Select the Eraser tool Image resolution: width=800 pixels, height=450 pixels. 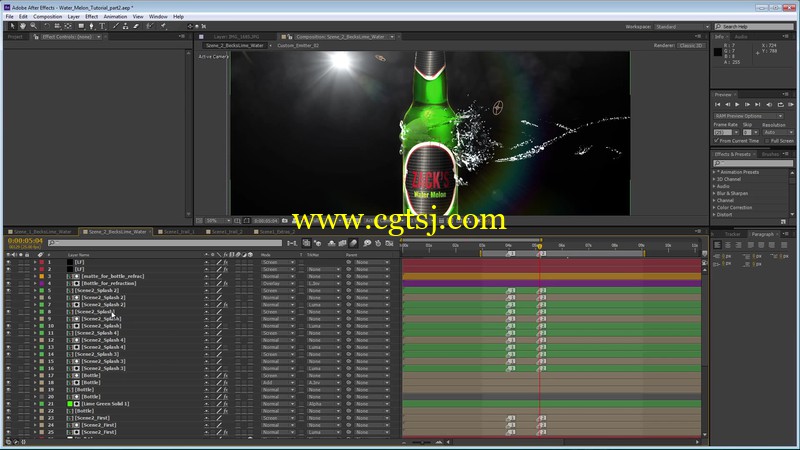click(136, 26)
